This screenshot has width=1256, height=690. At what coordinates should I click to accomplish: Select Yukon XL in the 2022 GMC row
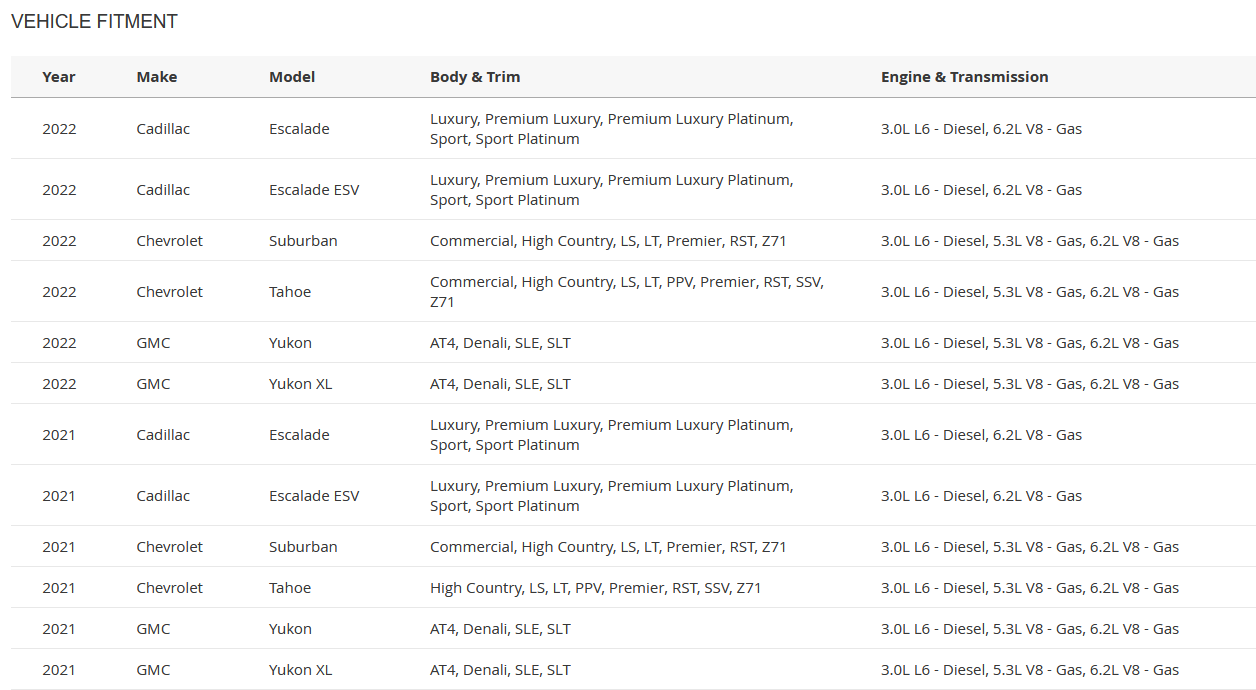301,384
